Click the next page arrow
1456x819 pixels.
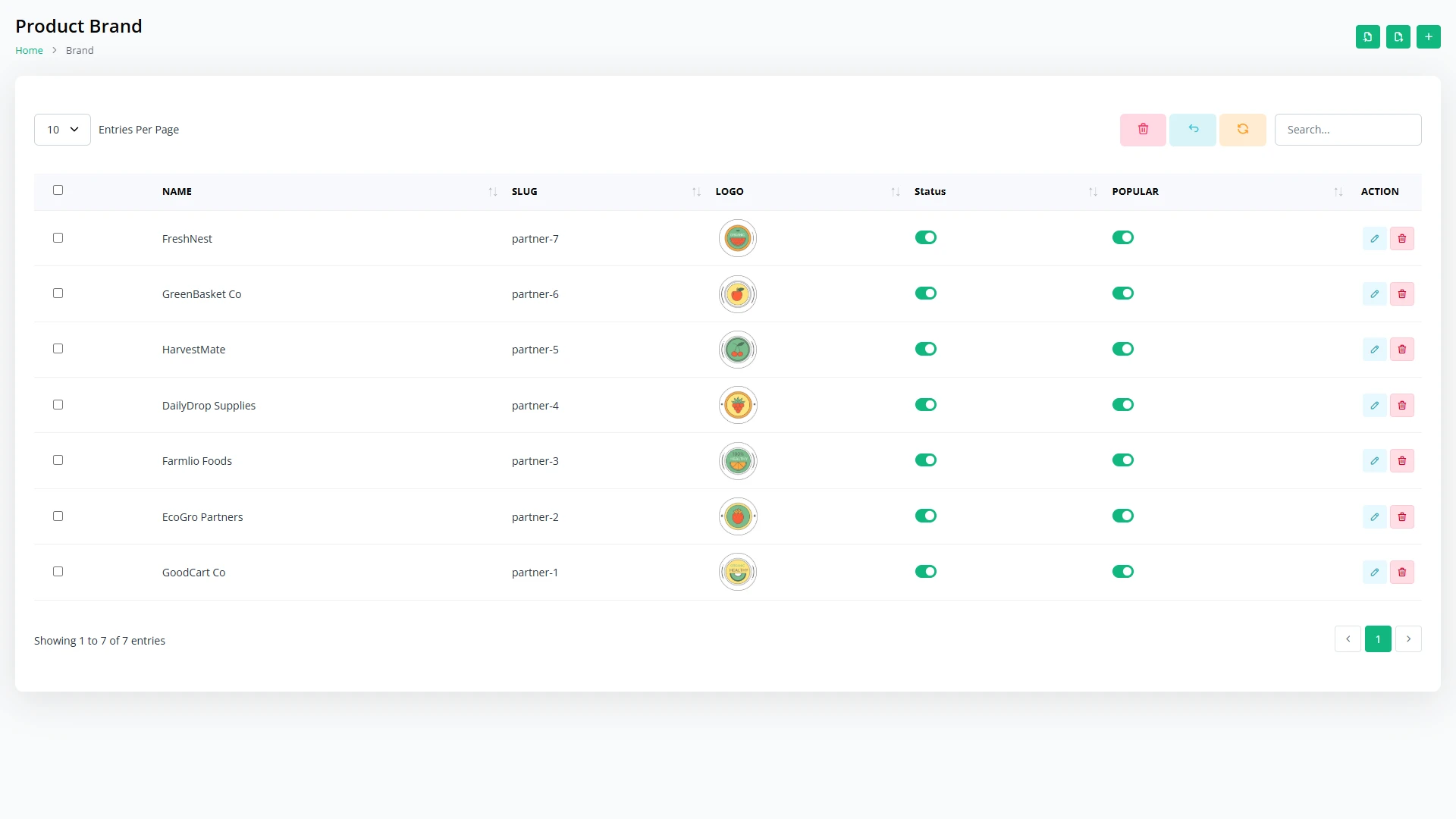(x=1408, y=639)
